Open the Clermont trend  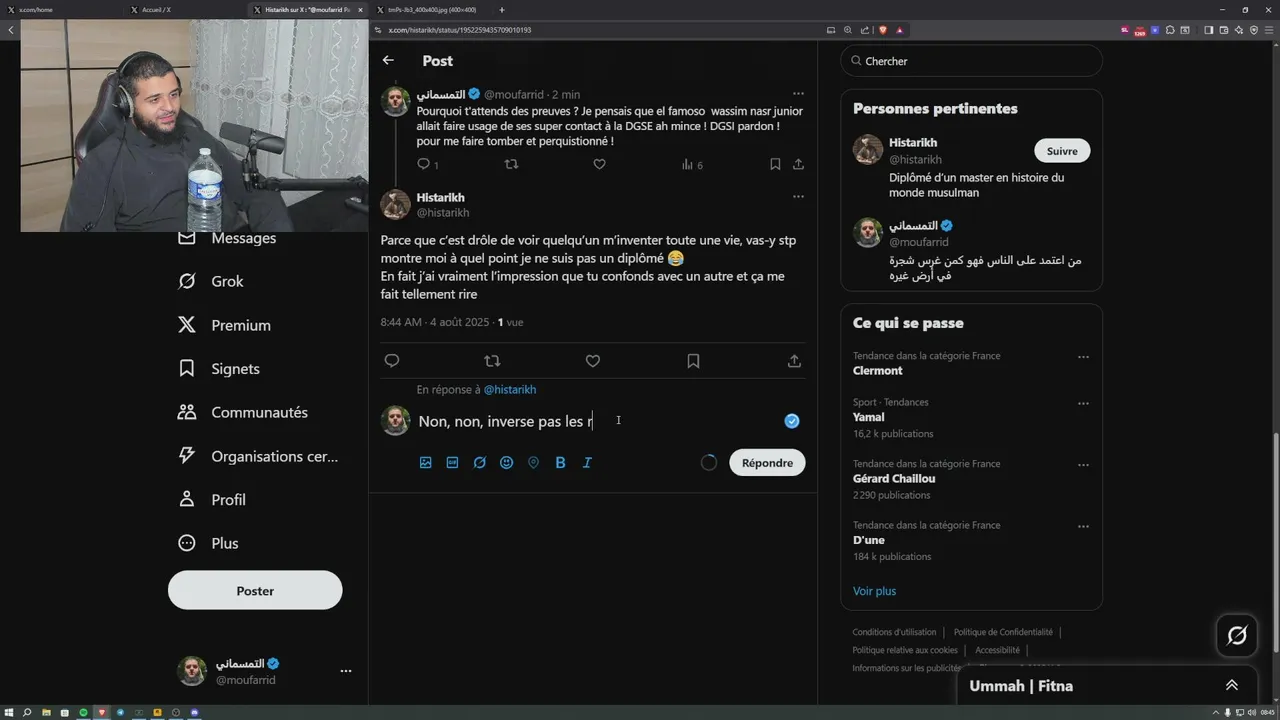tap(878, 371)
